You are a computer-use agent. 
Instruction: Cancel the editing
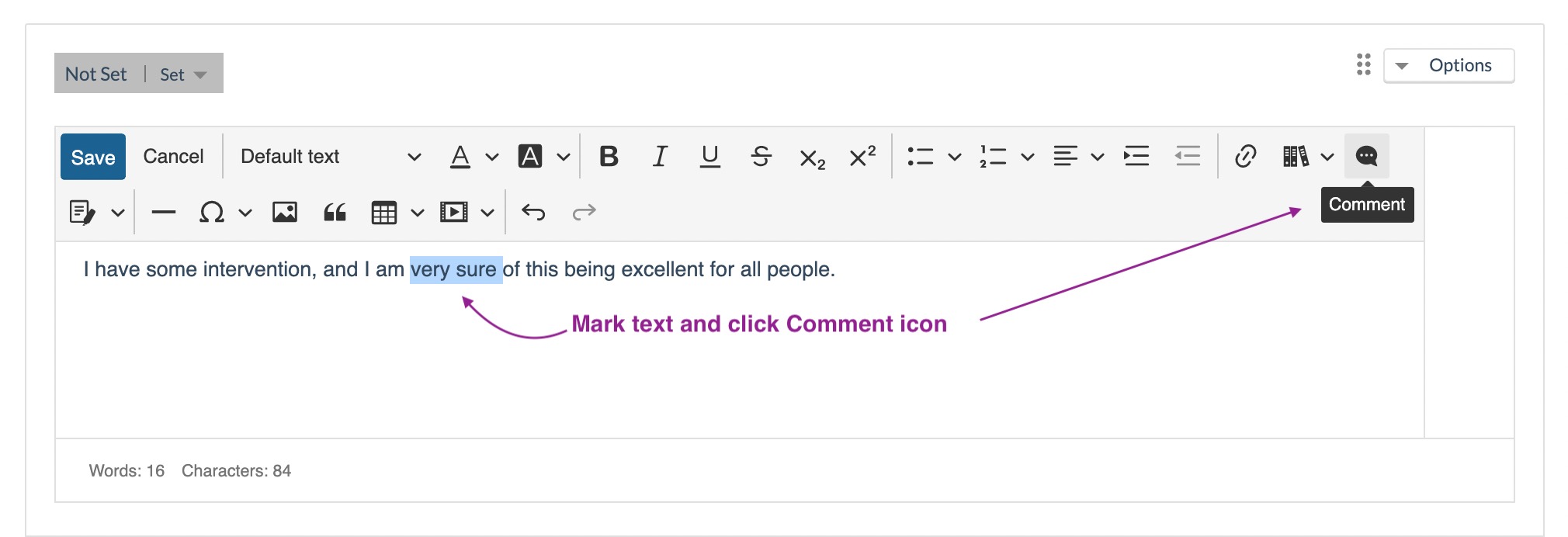pyautogui.click(x=173, y=156)
